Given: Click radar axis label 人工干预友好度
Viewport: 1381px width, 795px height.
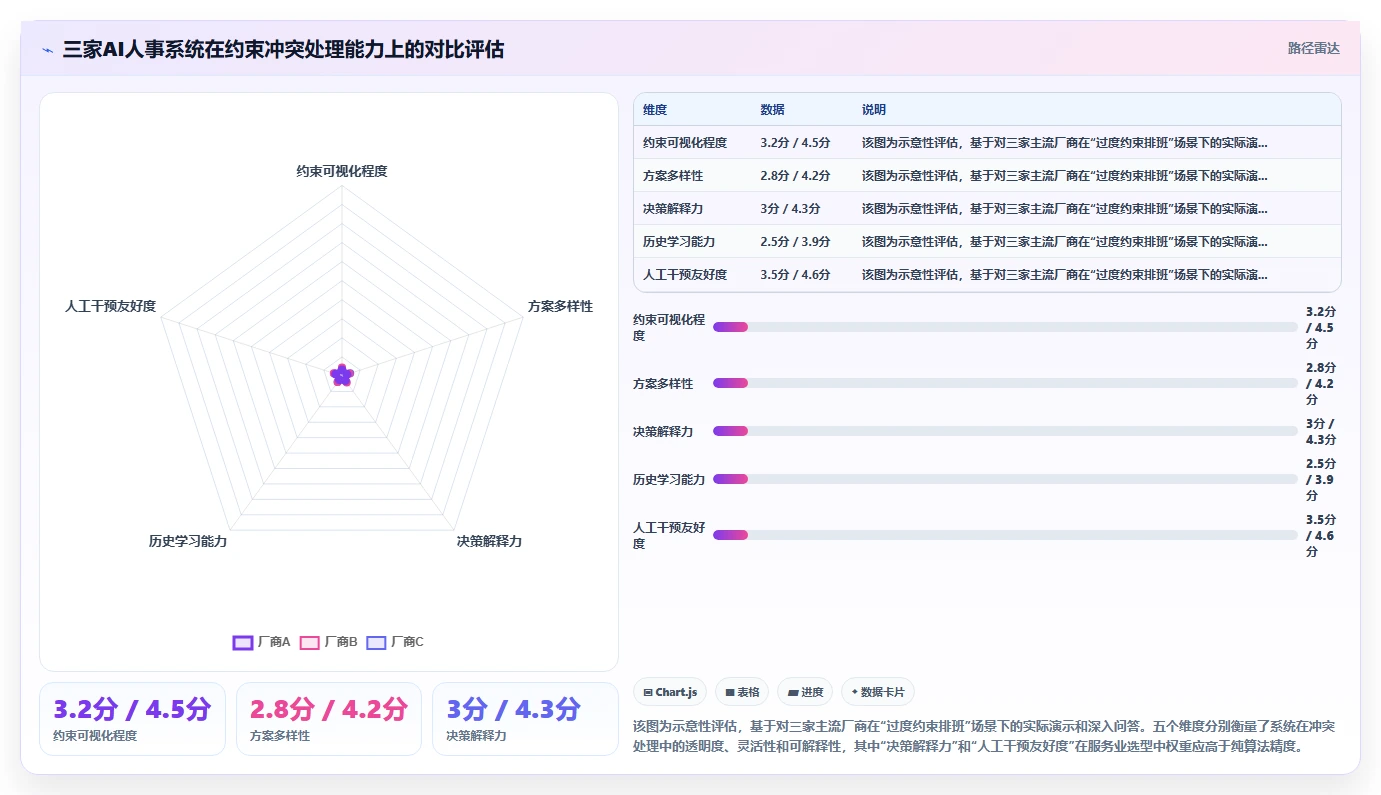Looking at the screenshot, I should point(111,306).
